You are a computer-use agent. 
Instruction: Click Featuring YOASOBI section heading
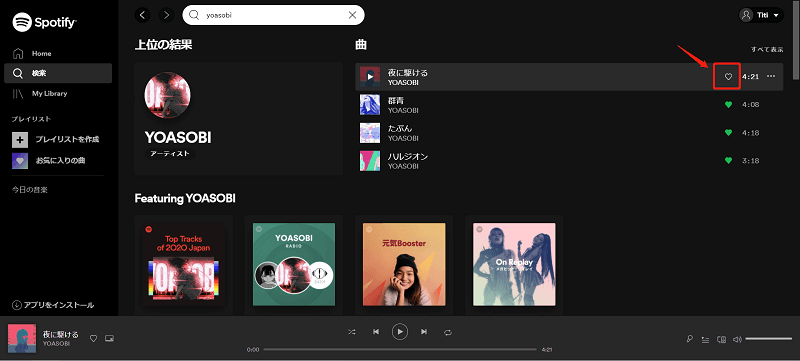point(185,198)
